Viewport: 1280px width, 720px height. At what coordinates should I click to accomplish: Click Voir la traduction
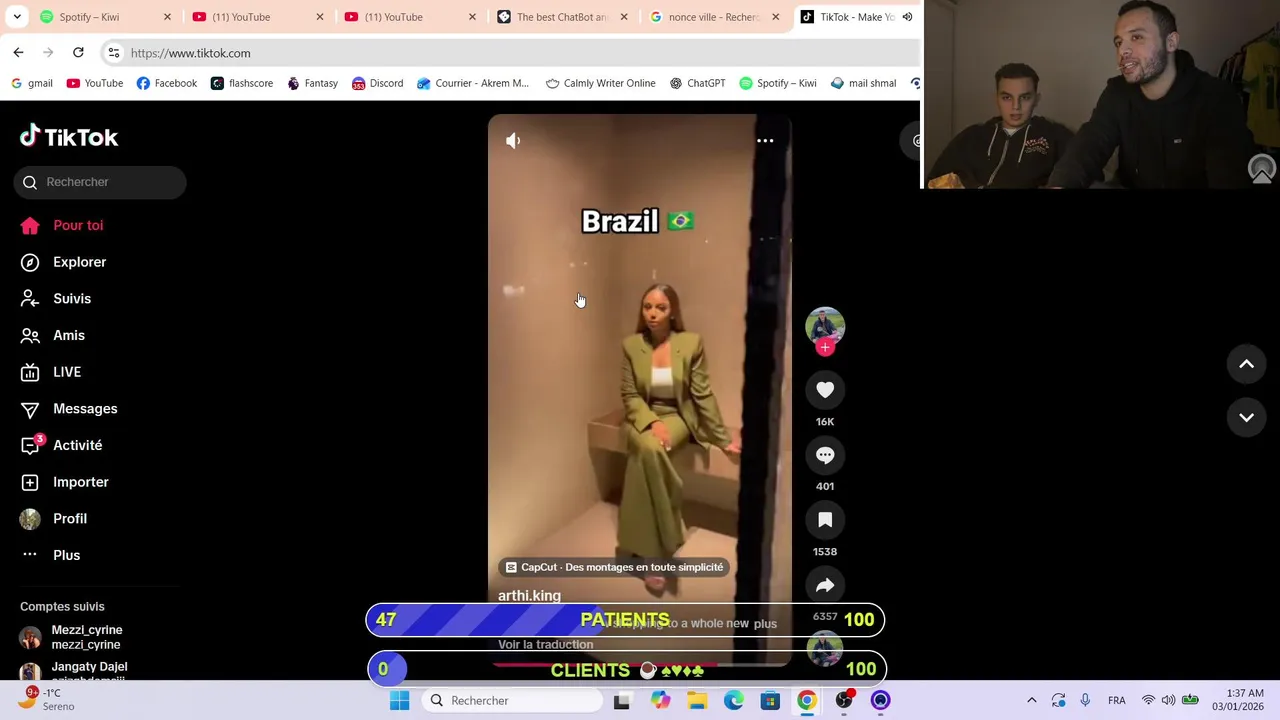coord(545,645)
